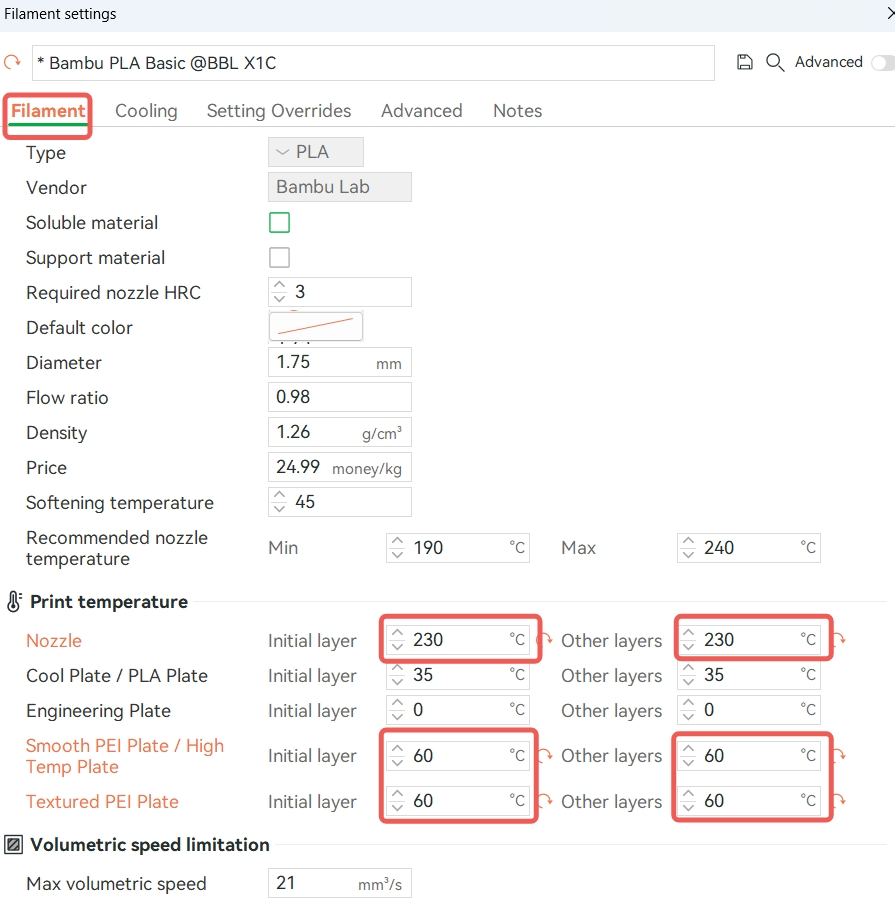This screenshot has height=910, width=895.
Task: Click Textured PEI Plate Initial layer field
Action: (x=457, y=801)
